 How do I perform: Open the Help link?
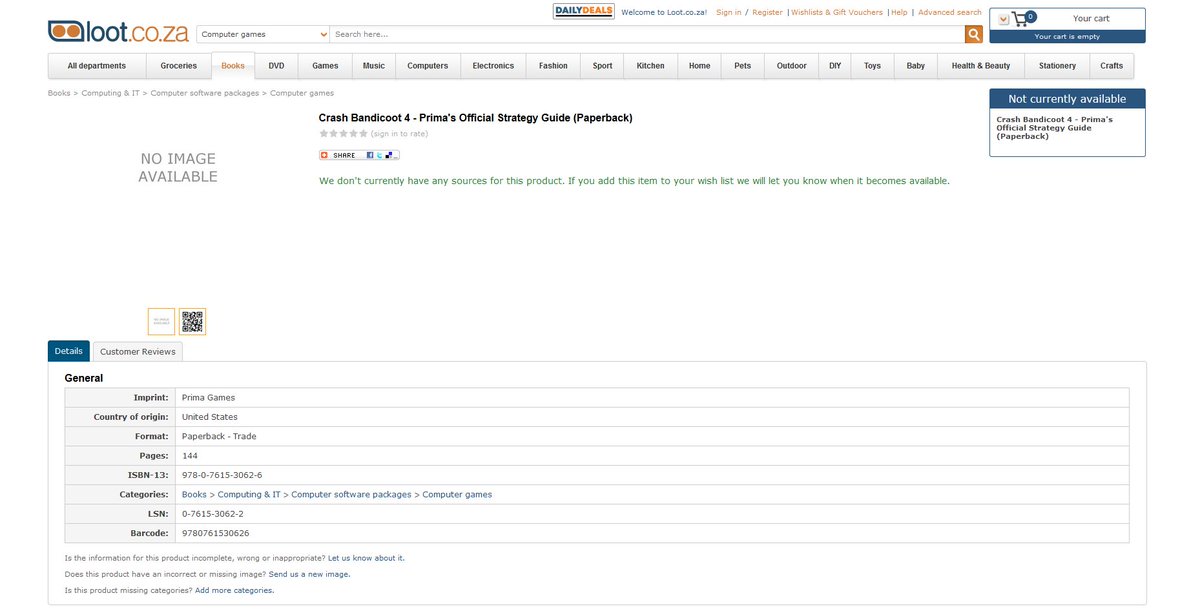[x=899, y=13]
